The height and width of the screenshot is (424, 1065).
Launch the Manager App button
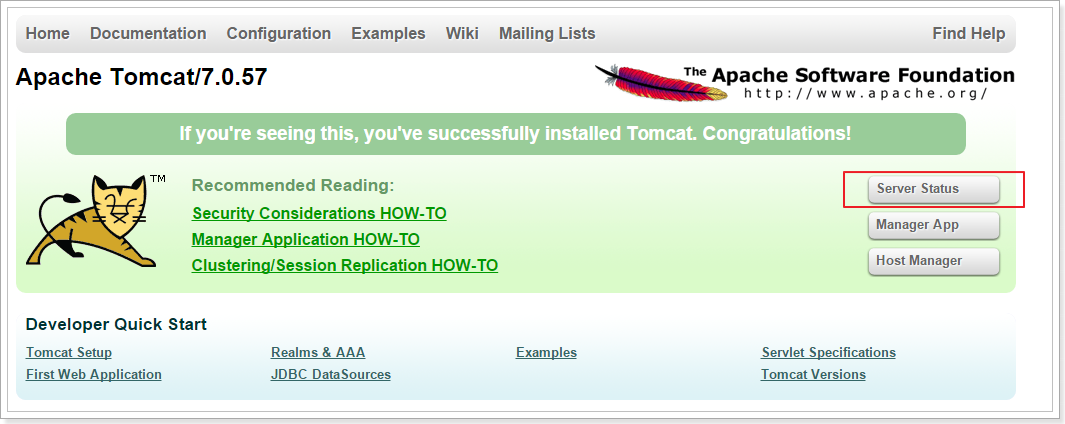click(x=933, y=225)
